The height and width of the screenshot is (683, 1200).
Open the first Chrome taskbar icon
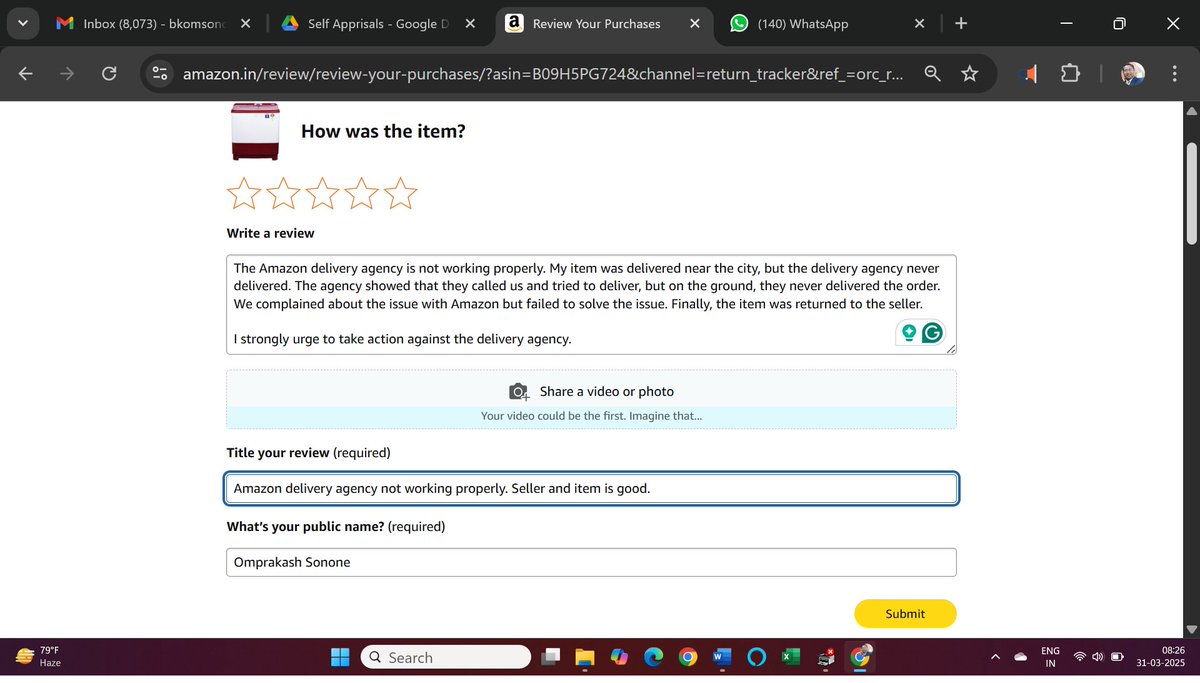pyautogui.click(x=687, y=657)
